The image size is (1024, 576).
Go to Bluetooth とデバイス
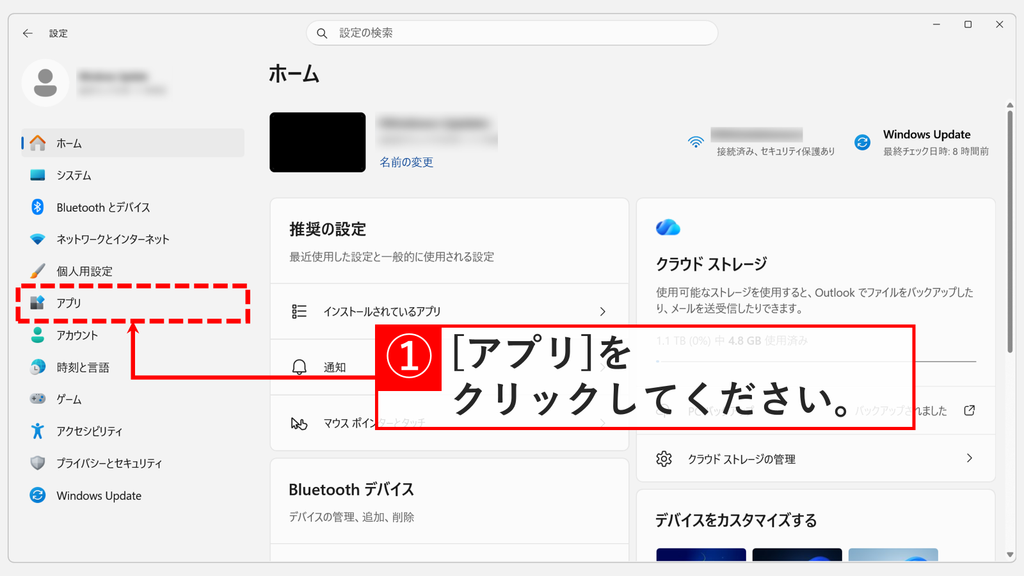coord(133,207)
